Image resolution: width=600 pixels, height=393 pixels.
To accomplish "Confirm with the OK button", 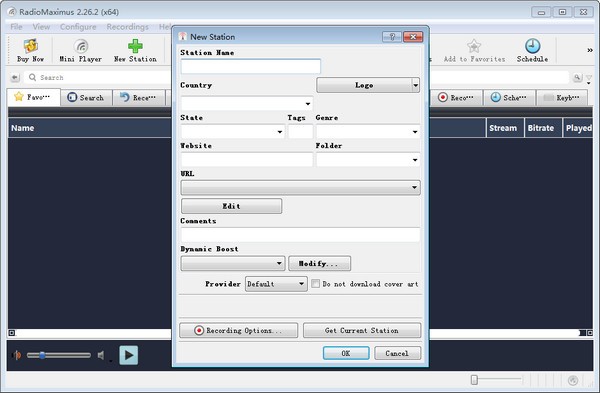I will tap(346, 353).
